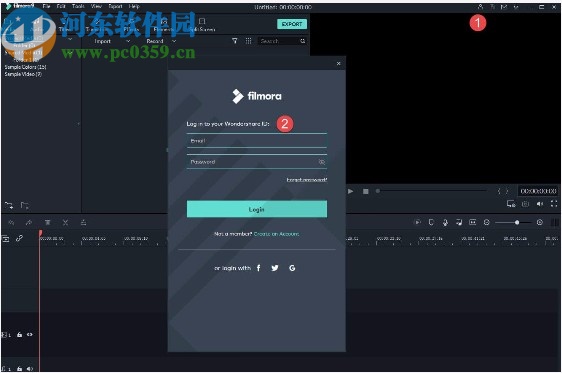Open the mail message icon in title bar

tap(504, 6)
